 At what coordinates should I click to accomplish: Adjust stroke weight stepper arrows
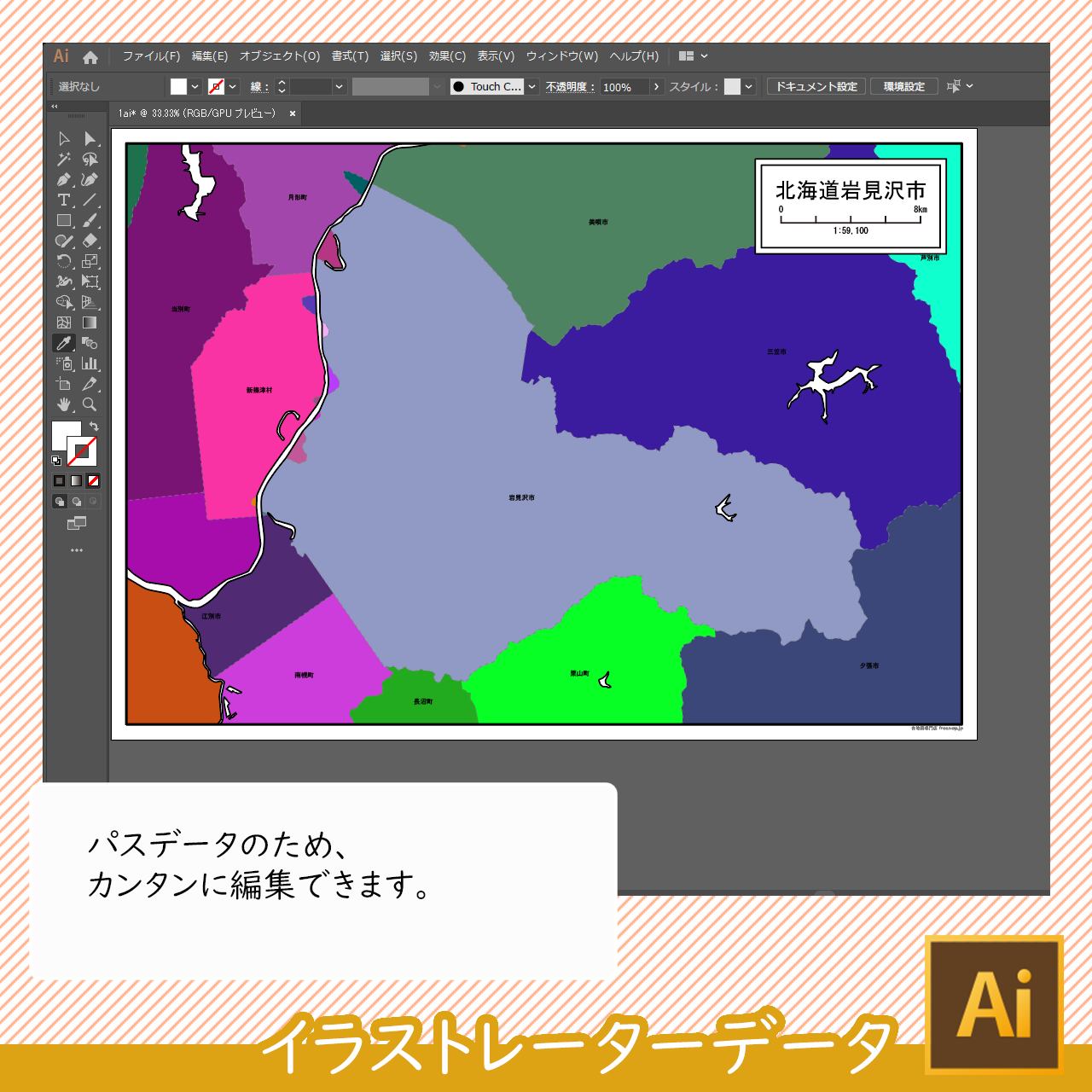point(282,86)
